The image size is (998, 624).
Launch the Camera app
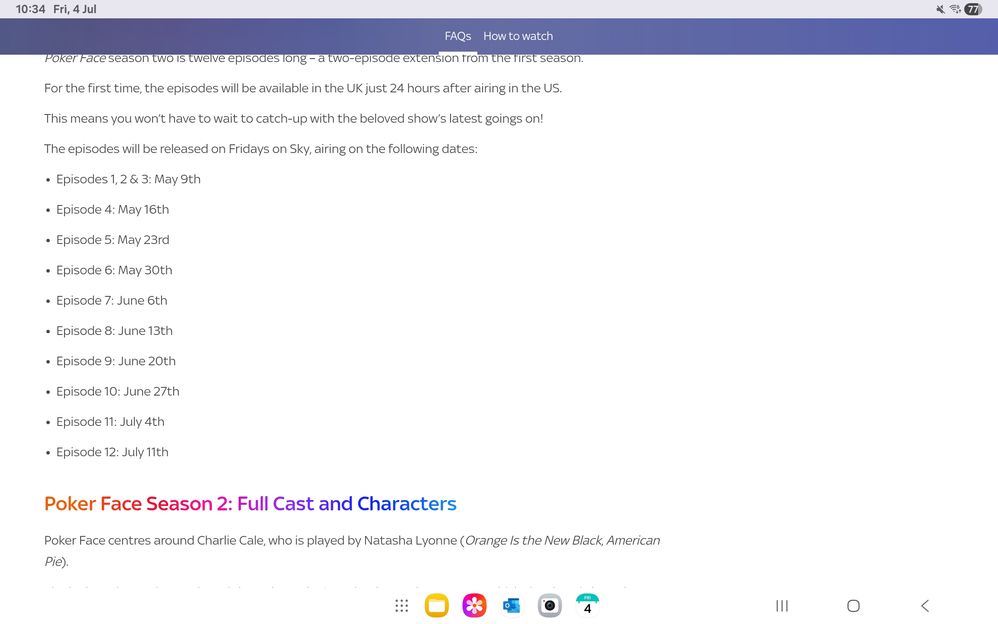(549, 606)
